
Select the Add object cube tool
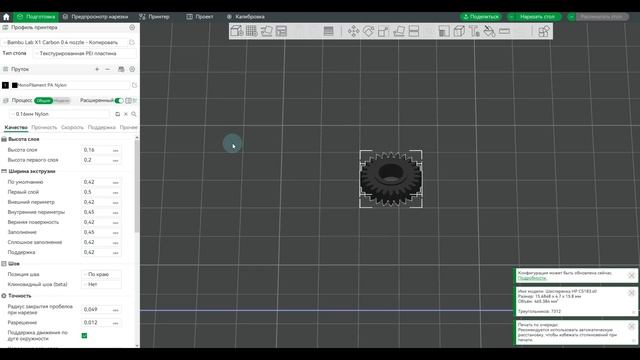click(x=237, y=31)
